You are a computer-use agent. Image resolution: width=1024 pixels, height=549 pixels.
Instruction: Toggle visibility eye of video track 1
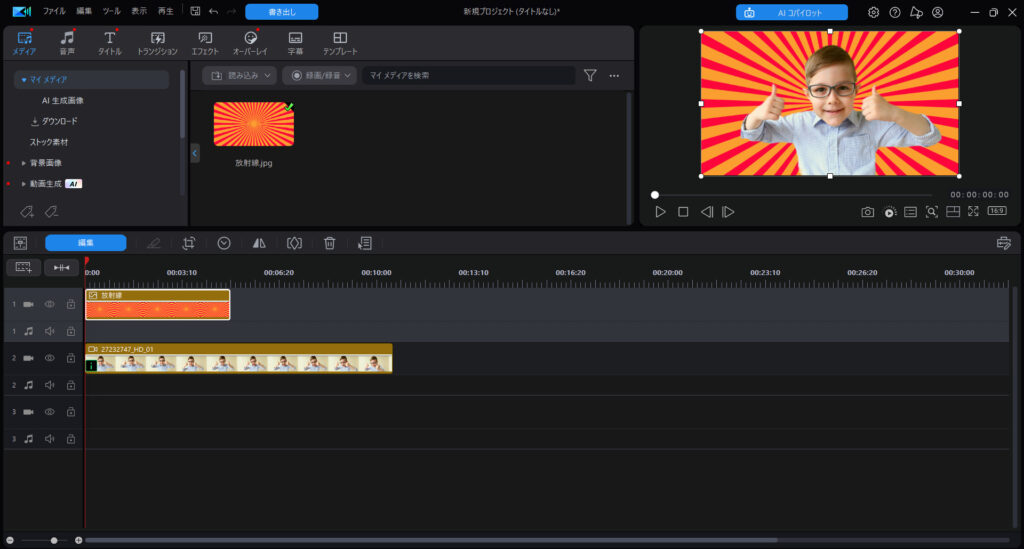point(49,304)
